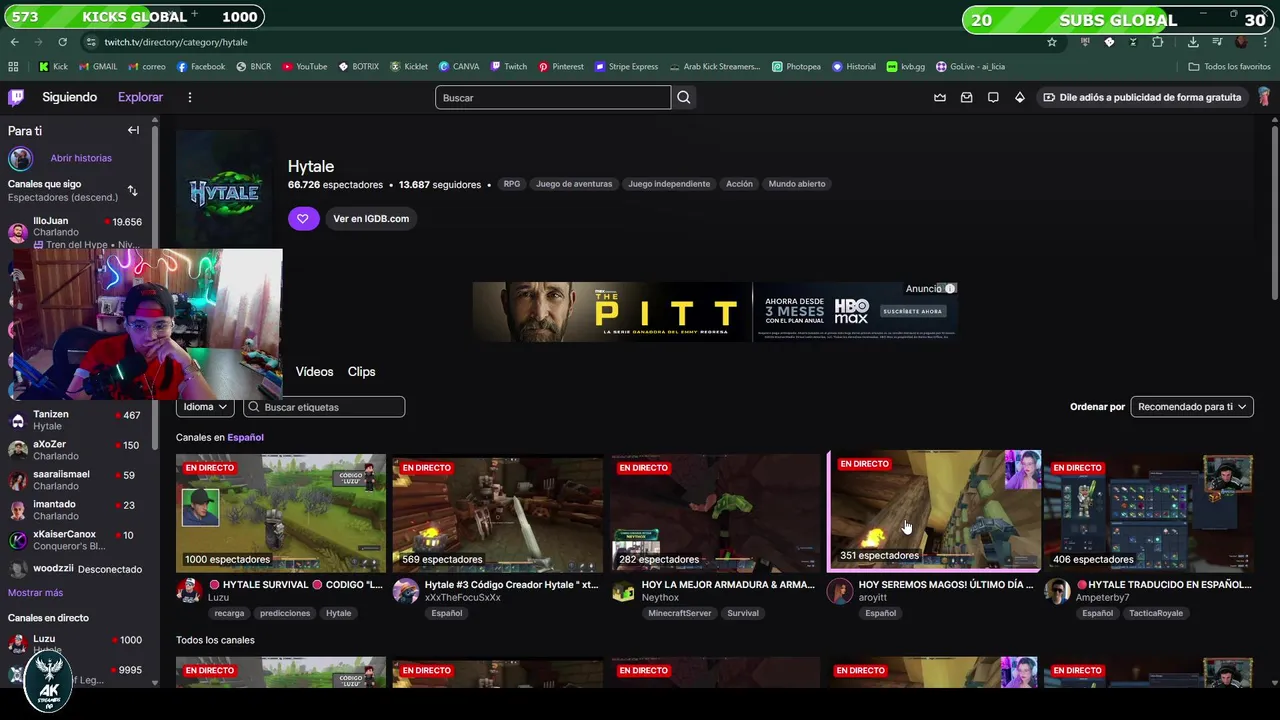This screenshot has height=720, width=1280.
Task: Open the Idioma dropdown
Action: click(x=205, y=407)
